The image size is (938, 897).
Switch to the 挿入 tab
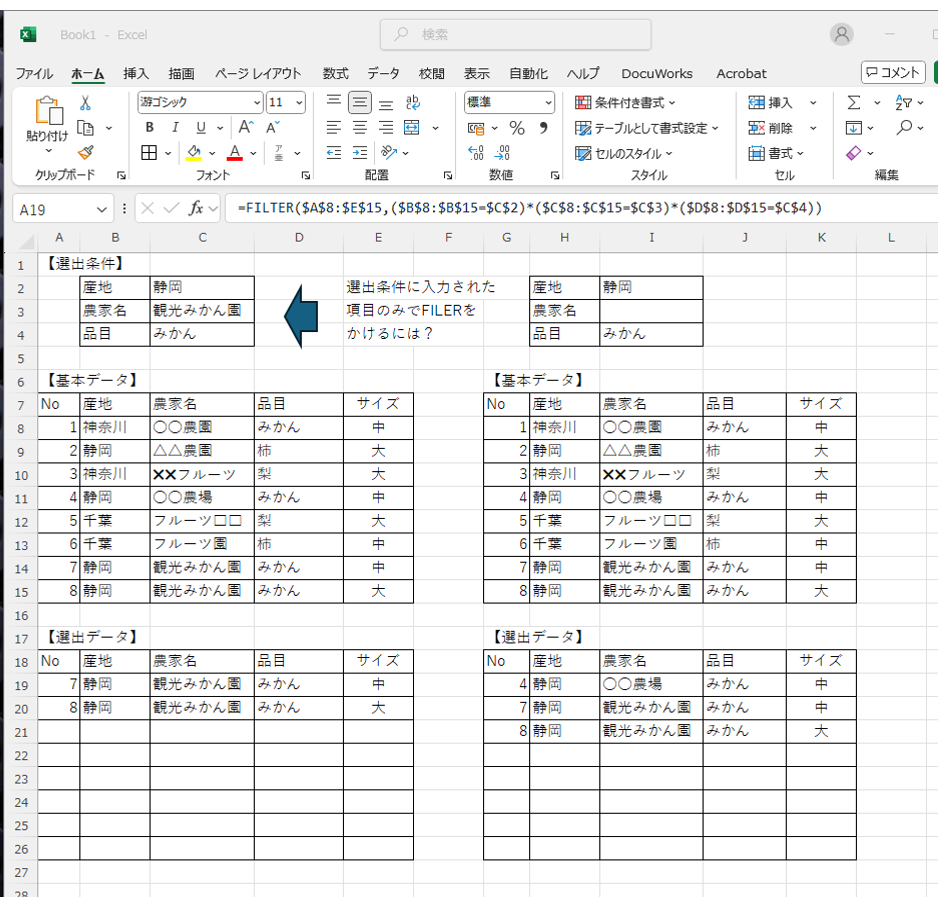tap(136, 74)
